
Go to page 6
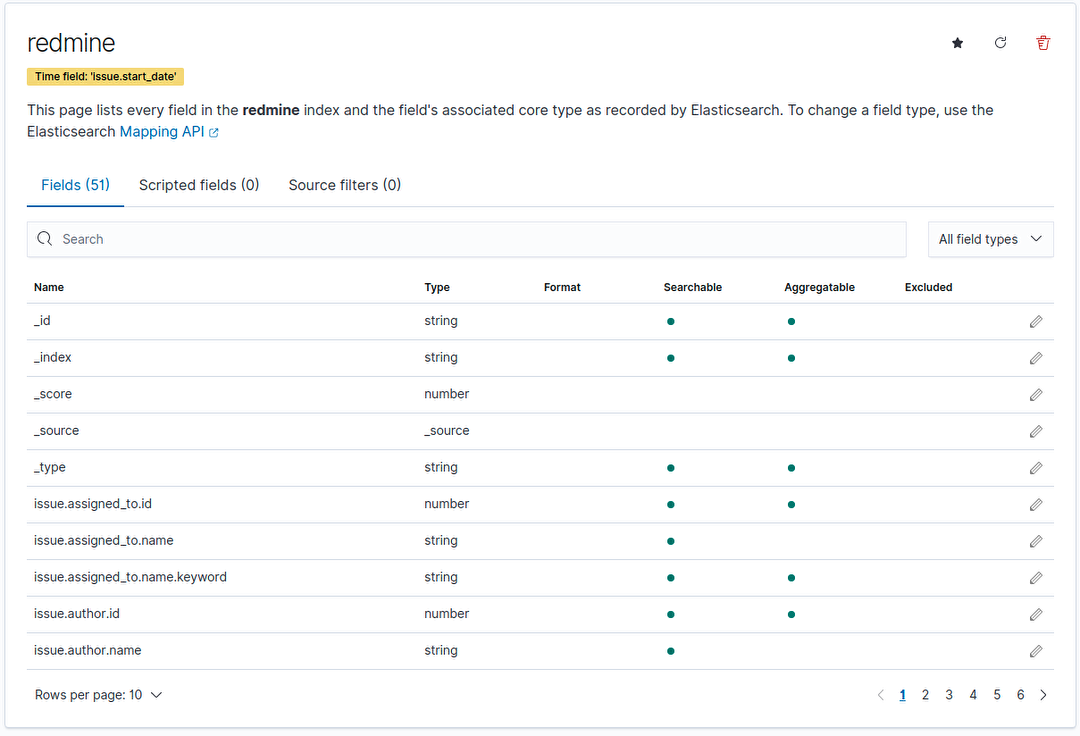point(1021,695)
